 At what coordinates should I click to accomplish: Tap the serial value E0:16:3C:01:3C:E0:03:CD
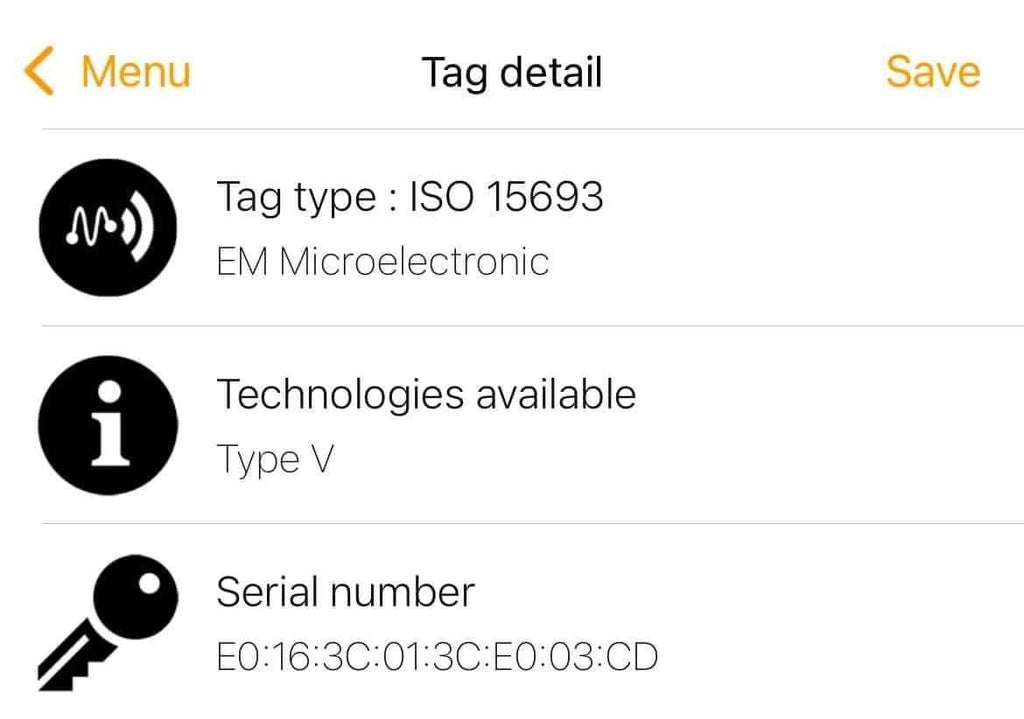437,657
